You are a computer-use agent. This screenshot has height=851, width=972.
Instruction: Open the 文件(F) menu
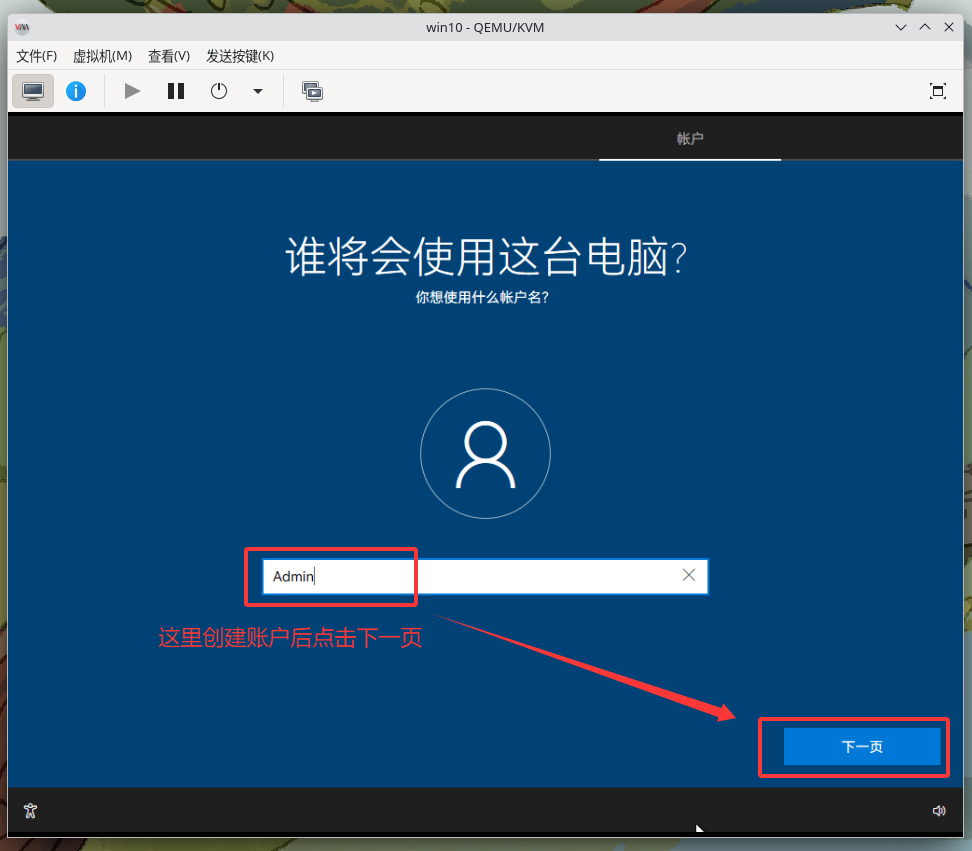pos(36,56)
